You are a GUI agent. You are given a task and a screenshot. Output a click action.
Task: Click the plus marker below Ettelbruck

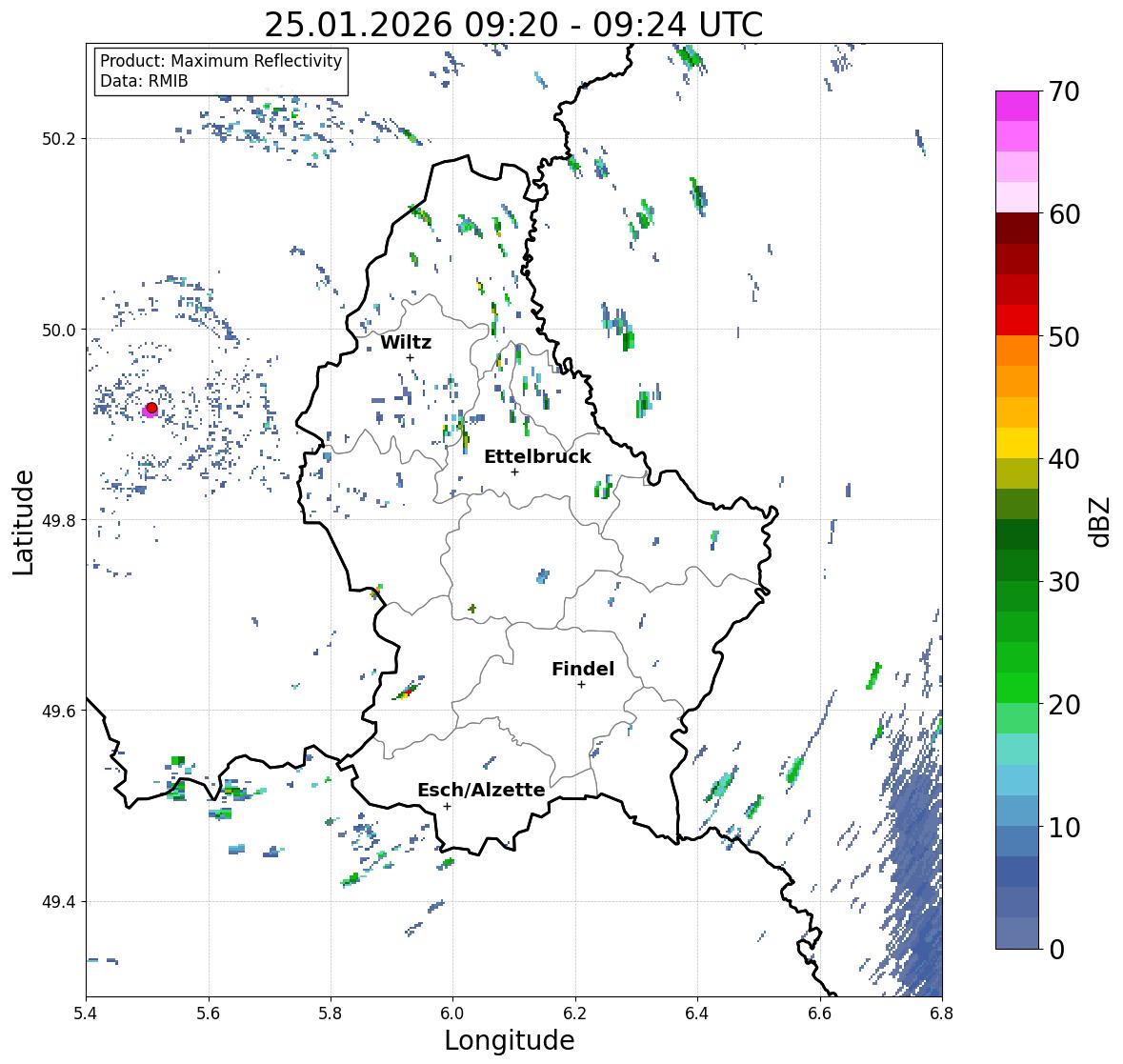515,472
